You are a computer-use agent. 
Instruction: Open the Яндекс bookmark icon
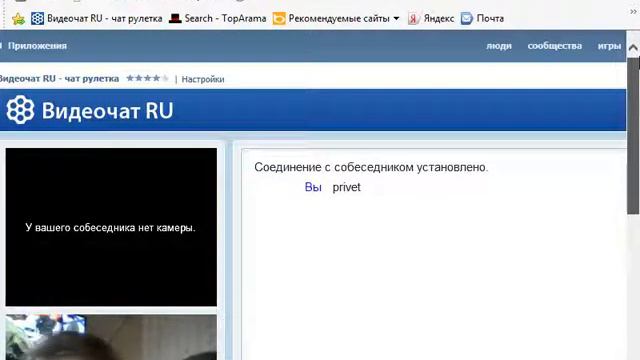[x=413, y=18]
